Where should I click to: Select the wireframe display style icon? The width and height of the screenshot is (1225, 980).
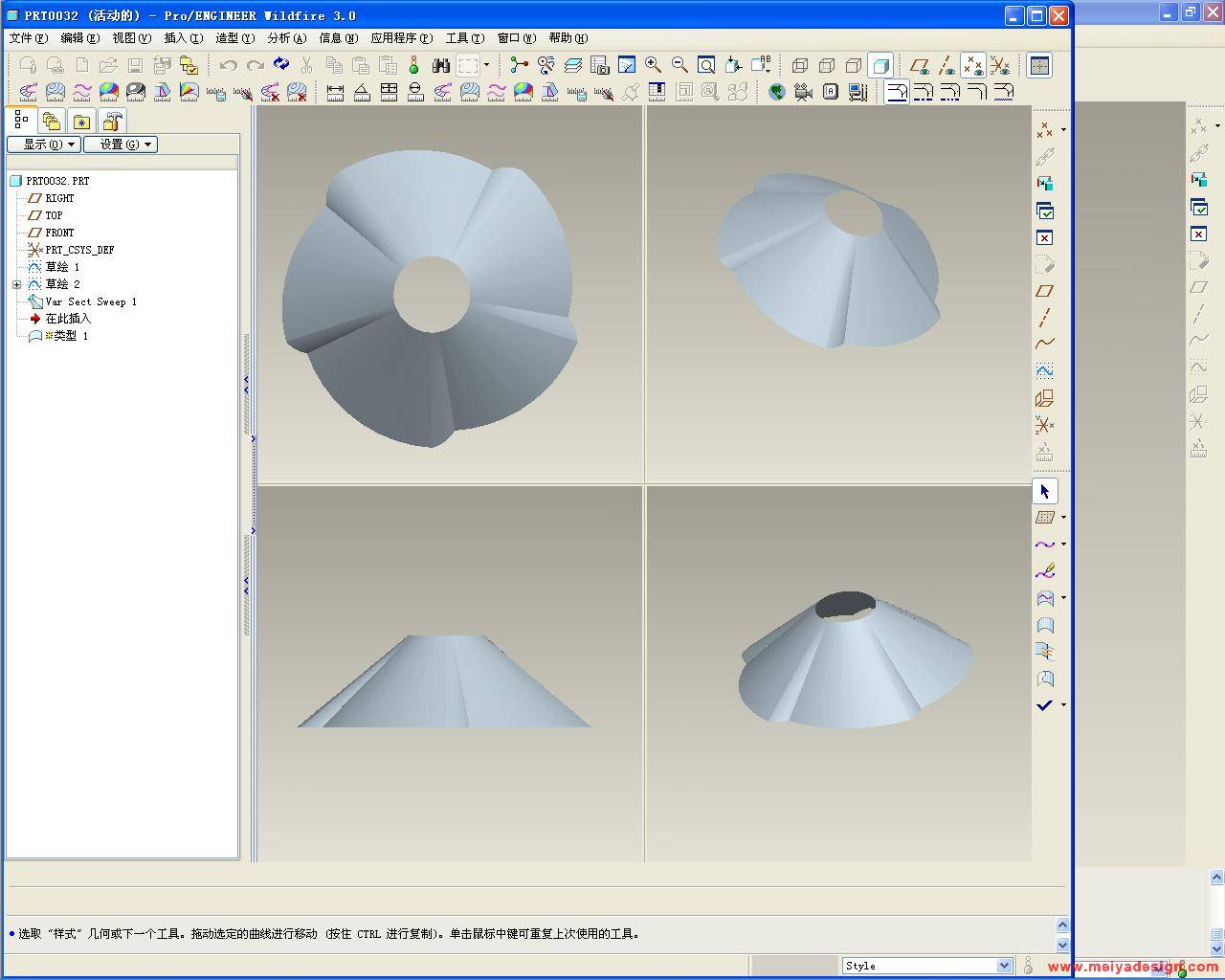tap(800, 65)
